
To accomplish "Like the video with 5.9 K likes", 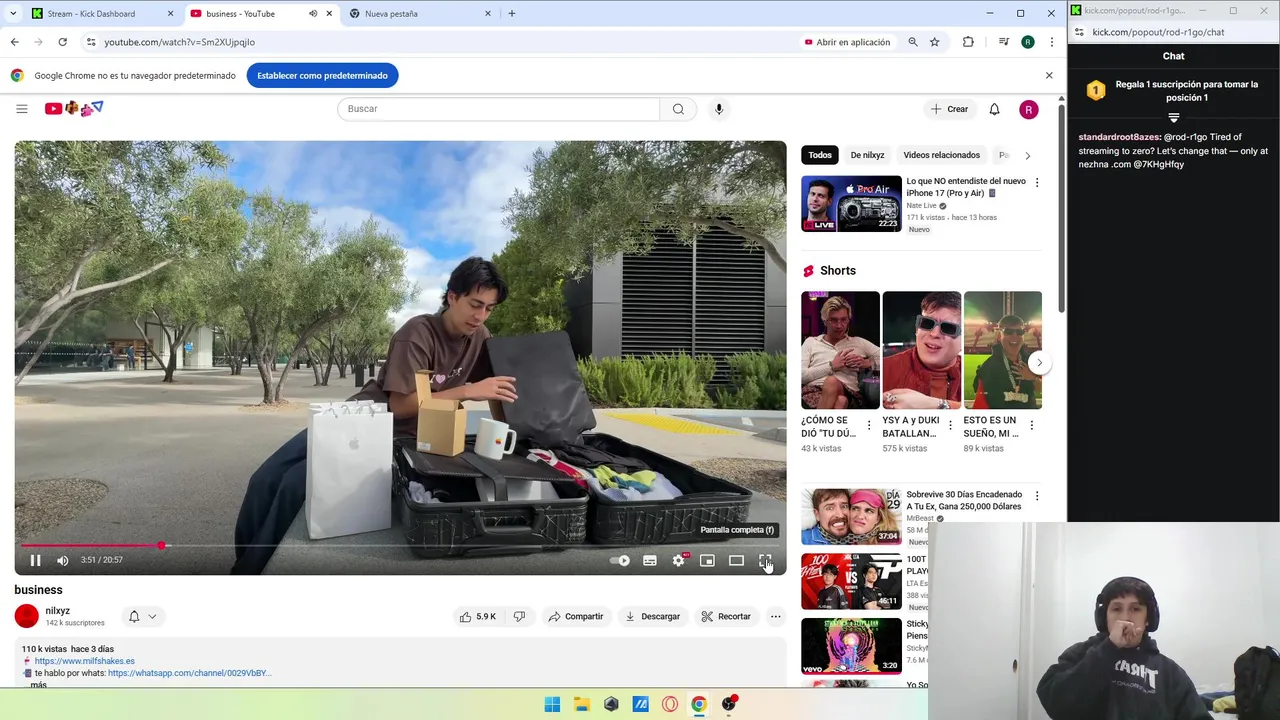I will 477,617.
